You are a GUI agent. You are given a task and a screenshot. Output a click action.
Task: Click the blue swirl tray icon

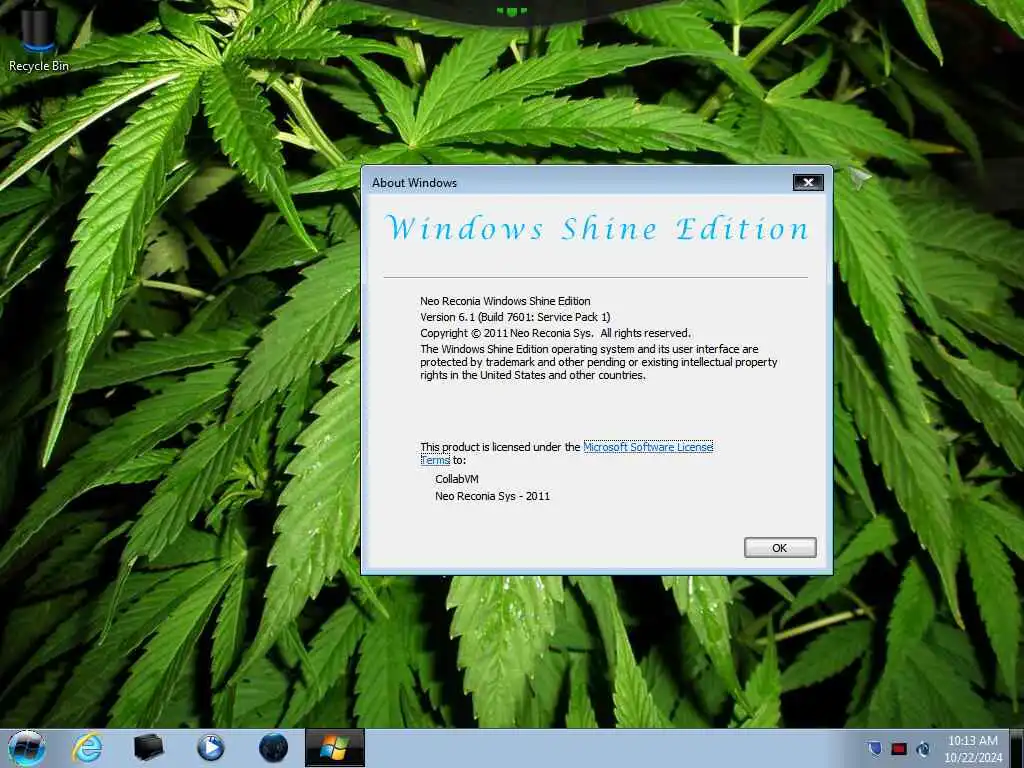coord(923,749)
